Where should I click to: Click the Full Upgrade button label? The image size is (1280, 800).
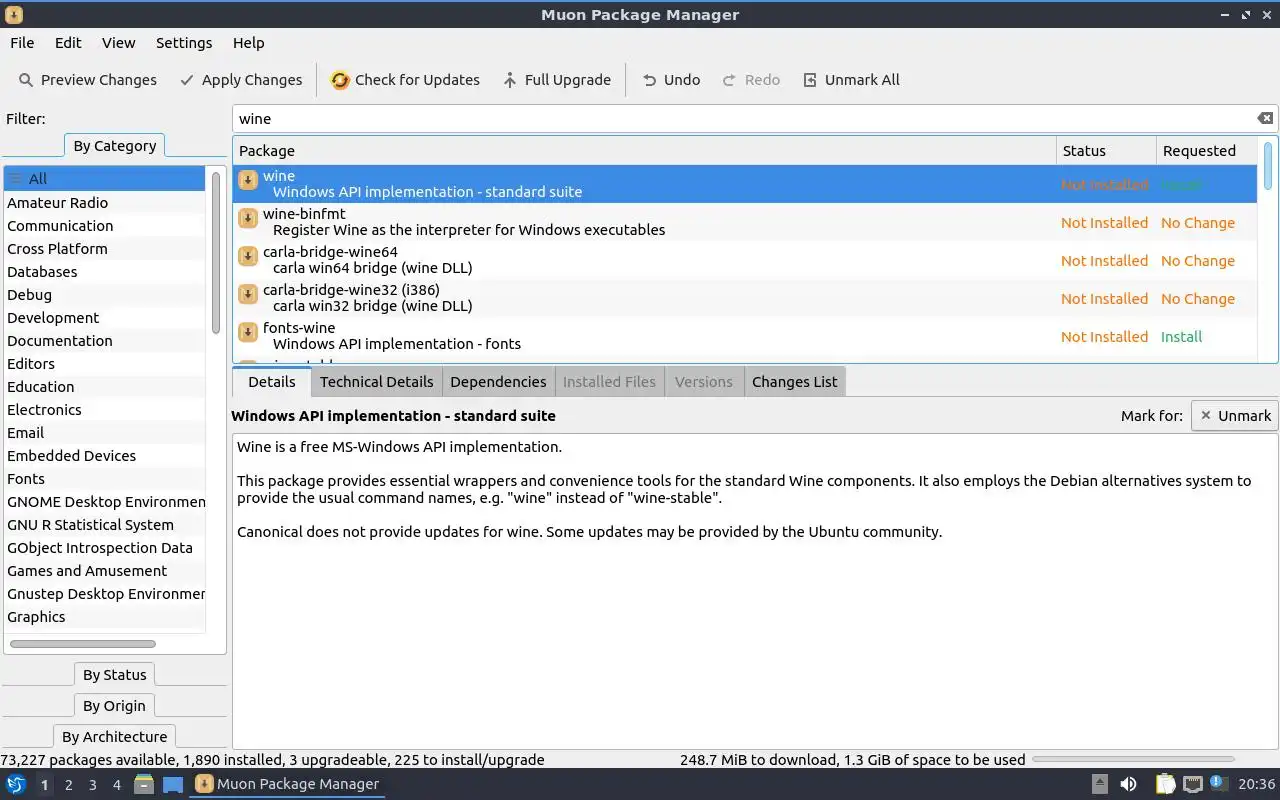(x=567, y=80)
